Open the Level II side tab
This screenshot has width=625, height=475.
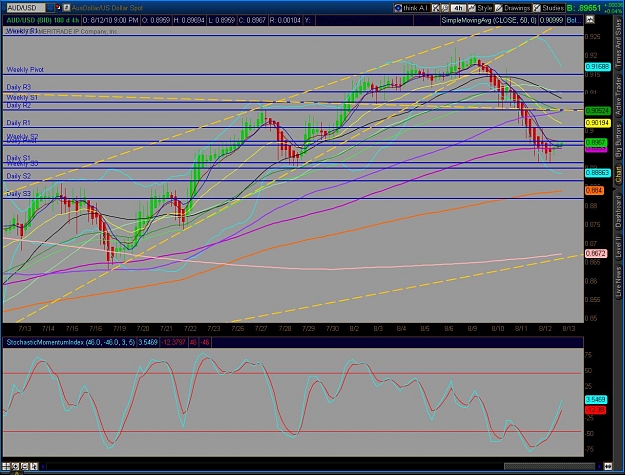point(618,247)
